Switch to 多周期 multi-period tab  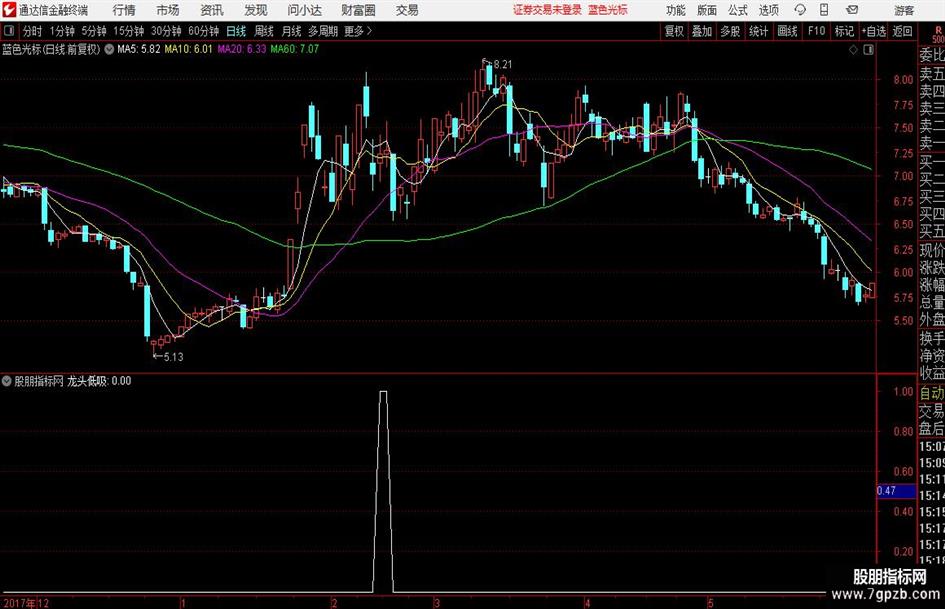tap(323, 31)
